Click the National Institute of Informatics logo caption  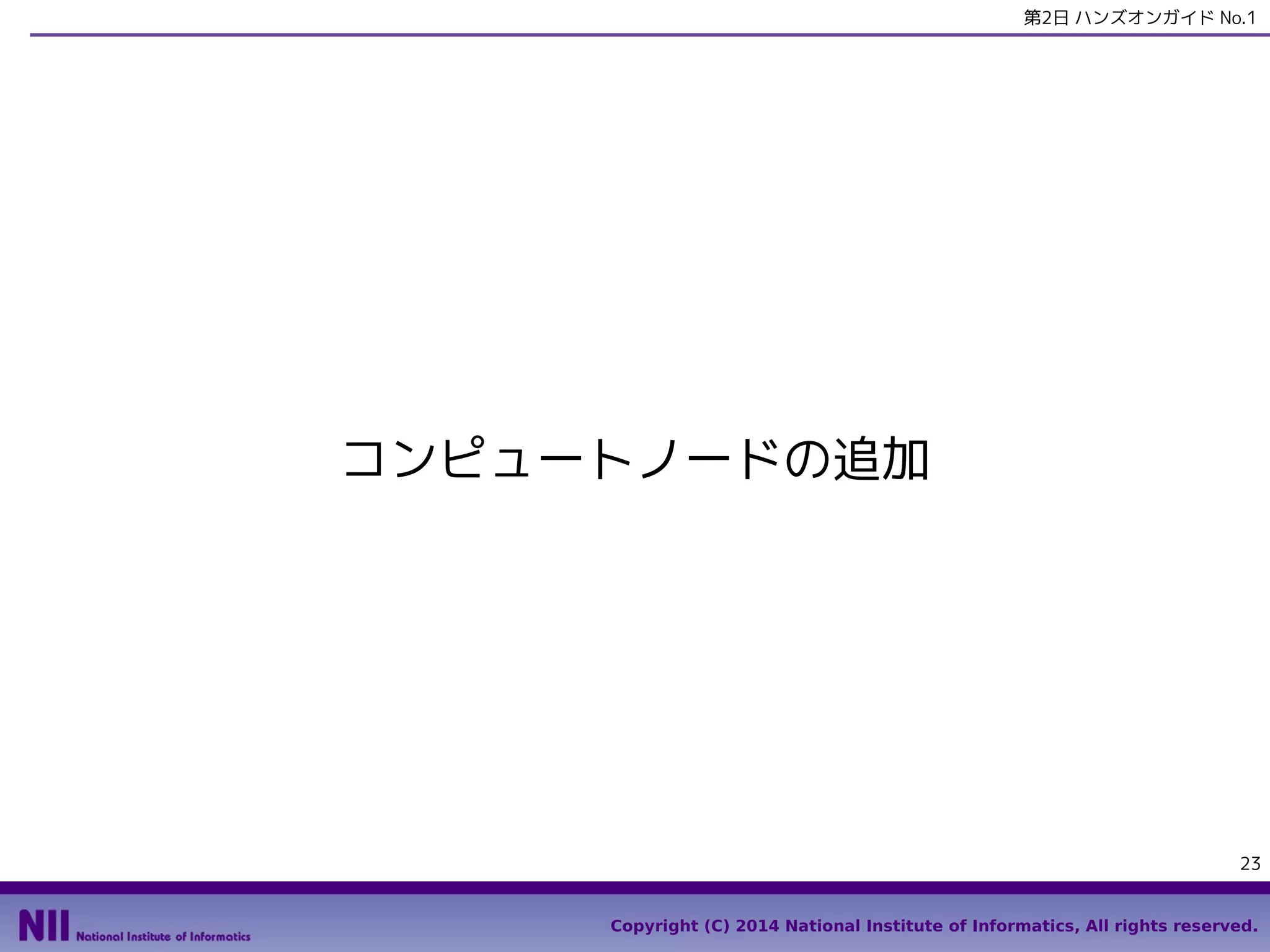(x=163, y=937)
